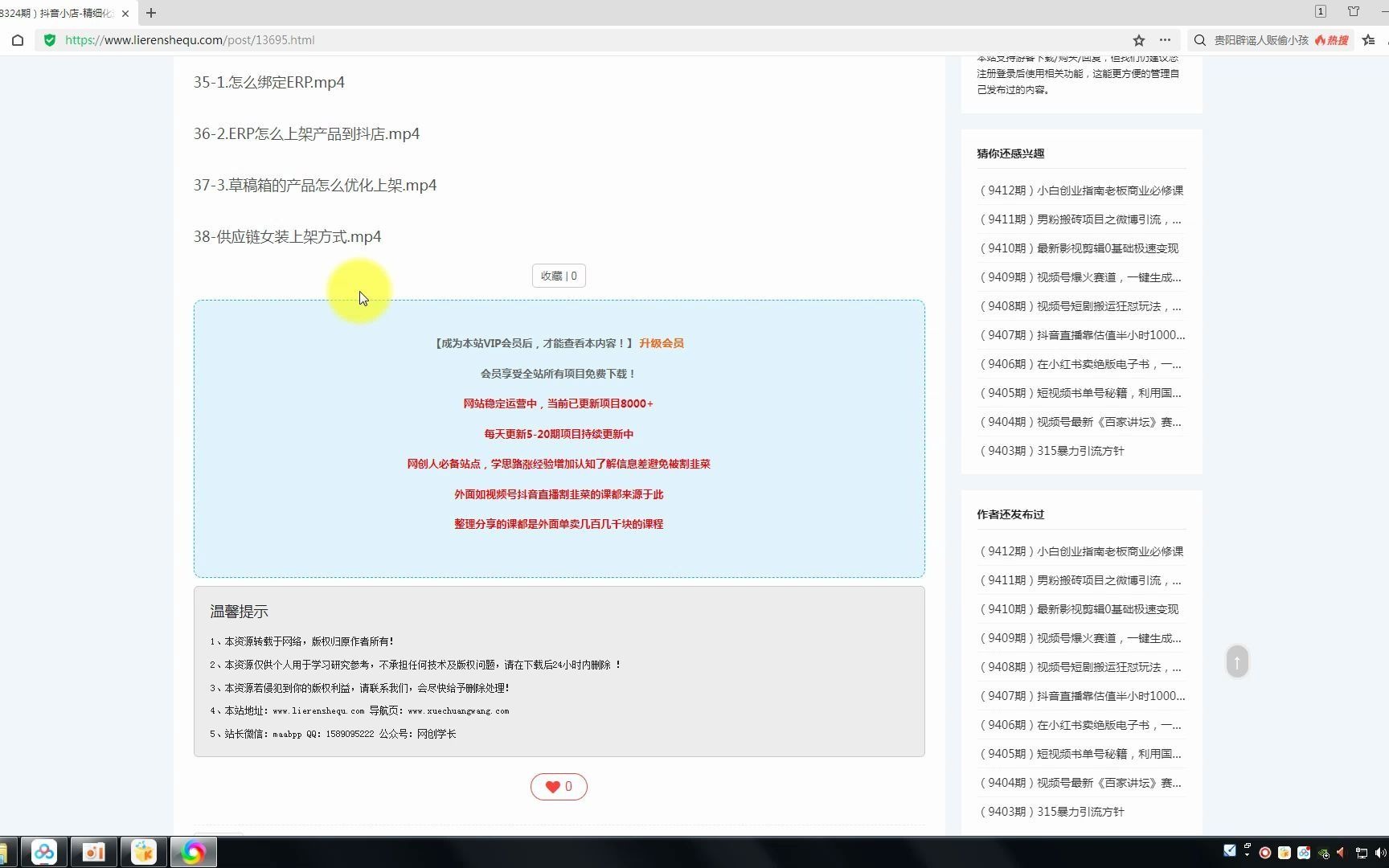
Task: Open the red horn tray icon
Action: point(1342,854)
